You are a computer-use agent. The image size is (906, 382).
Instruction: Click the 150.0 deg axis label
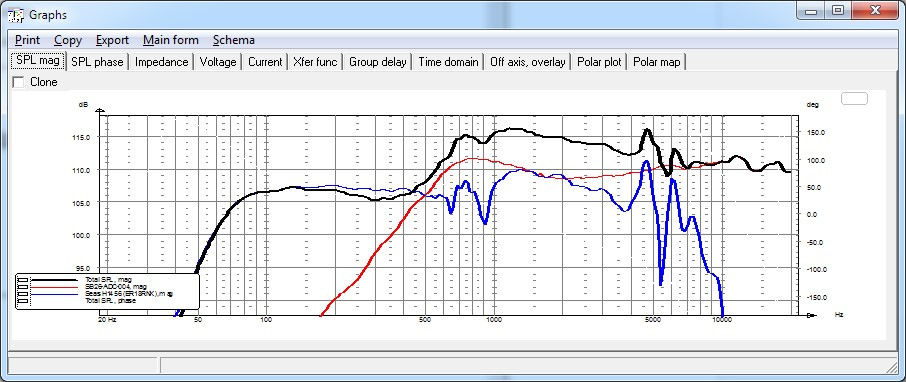tap(815, 132)
